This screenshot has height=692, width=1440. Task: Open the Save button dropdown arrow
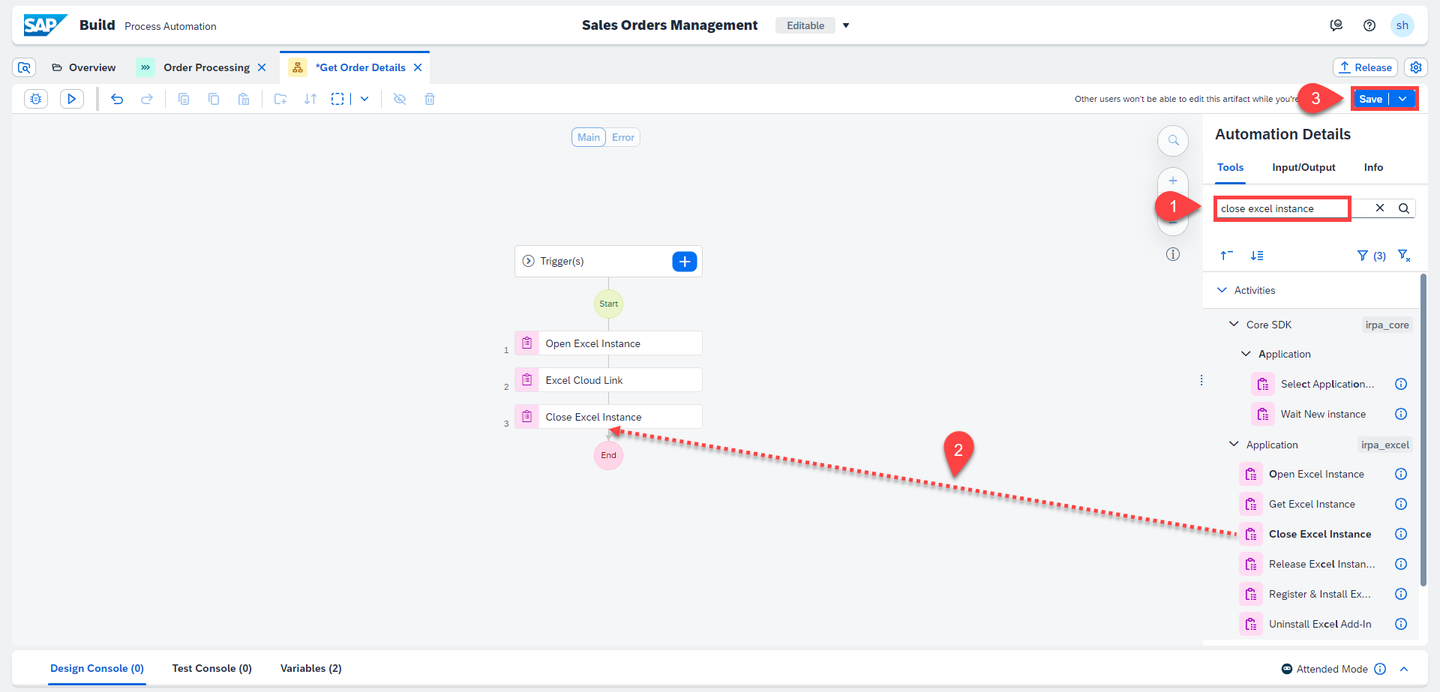[1403, 98]
